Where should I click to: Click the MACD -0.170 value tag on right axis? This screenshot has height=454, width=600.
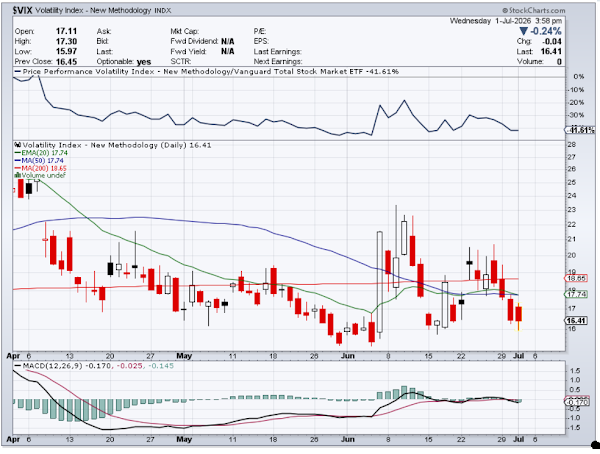coord(577,402)
